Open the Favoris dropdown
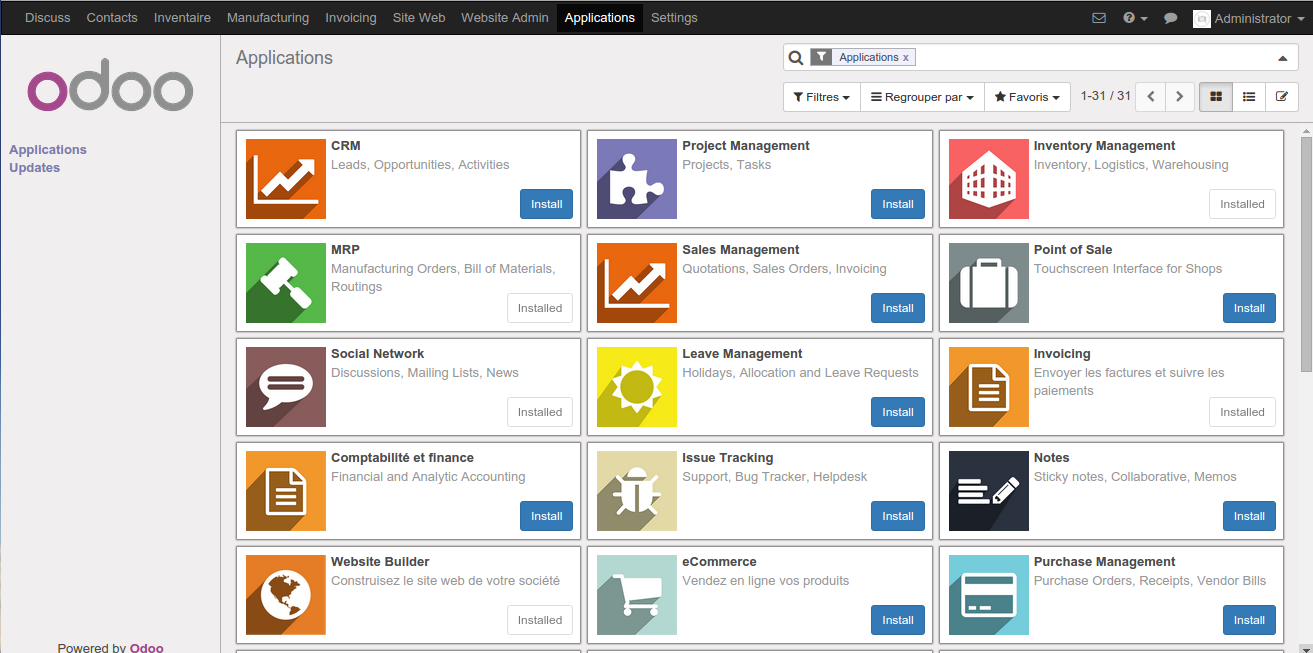The width and height of the screenshot is (1313, 653). coord(1028,97)
